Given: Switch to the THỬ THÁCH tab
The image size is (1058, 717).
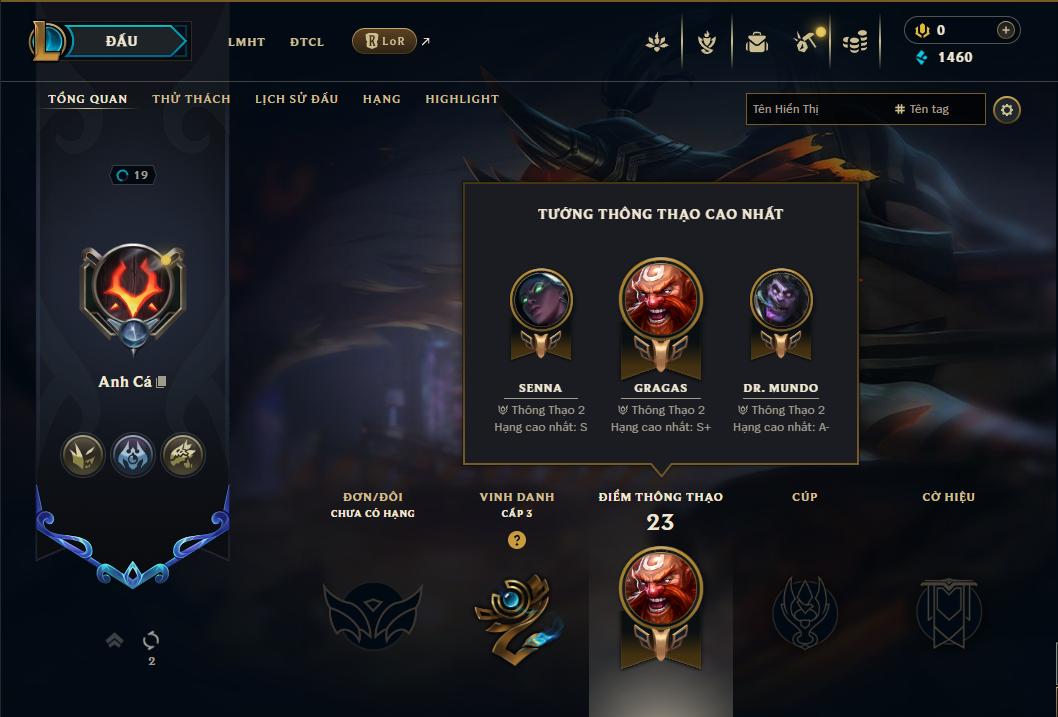Looking at the screenshot, I should tap(192, 99).
